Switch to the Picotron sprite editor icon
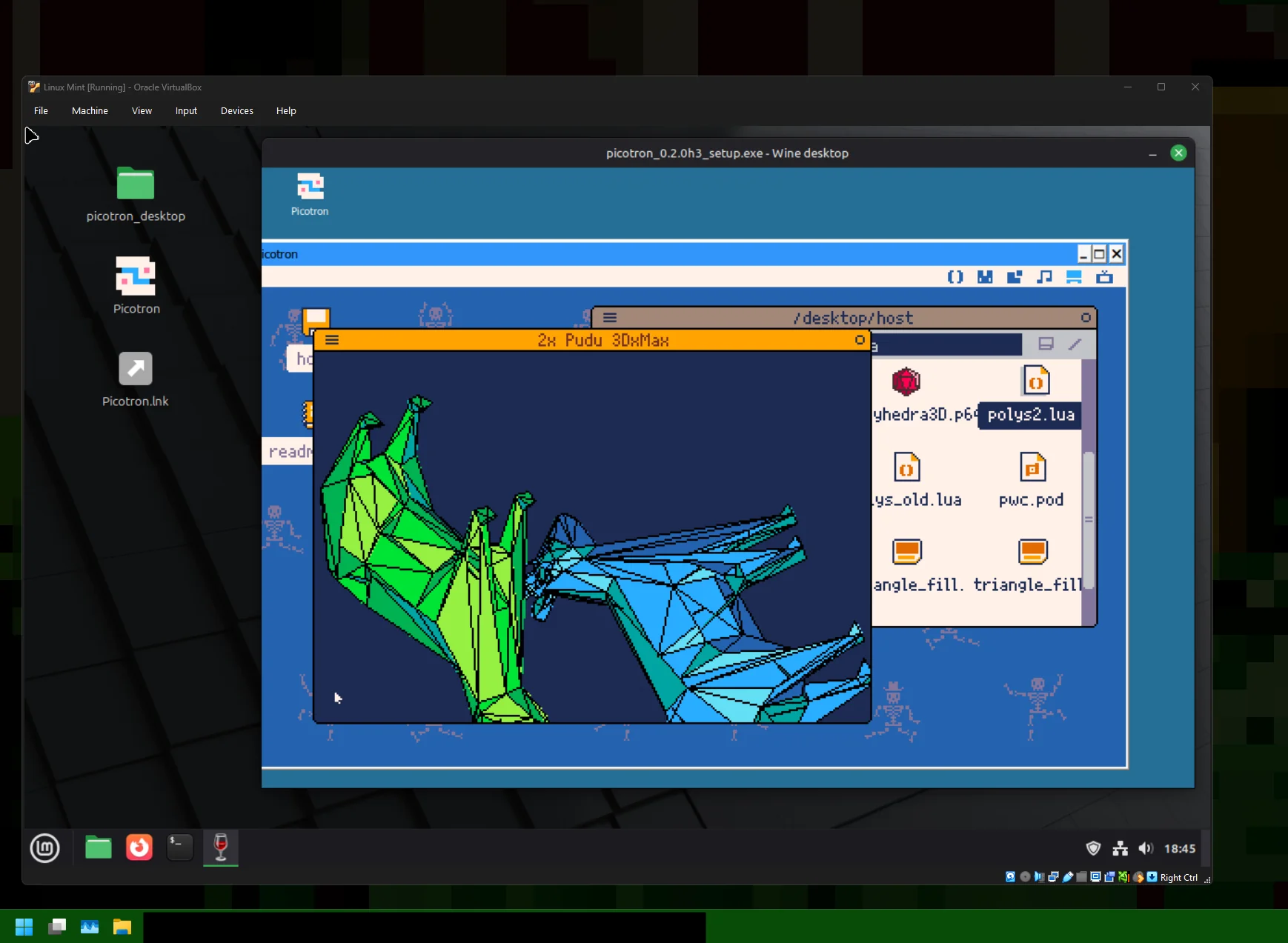Viewport: 1288px width, 943px height. (985, 277)
